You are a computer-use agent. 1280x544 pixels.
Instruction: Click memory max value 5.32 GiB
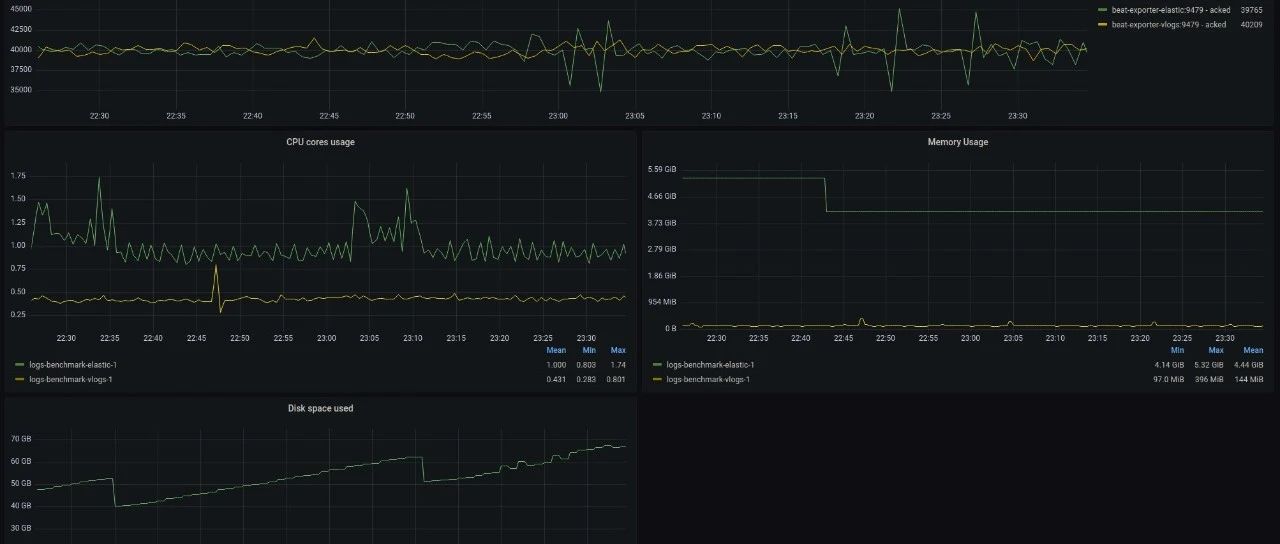(1209, 365)
